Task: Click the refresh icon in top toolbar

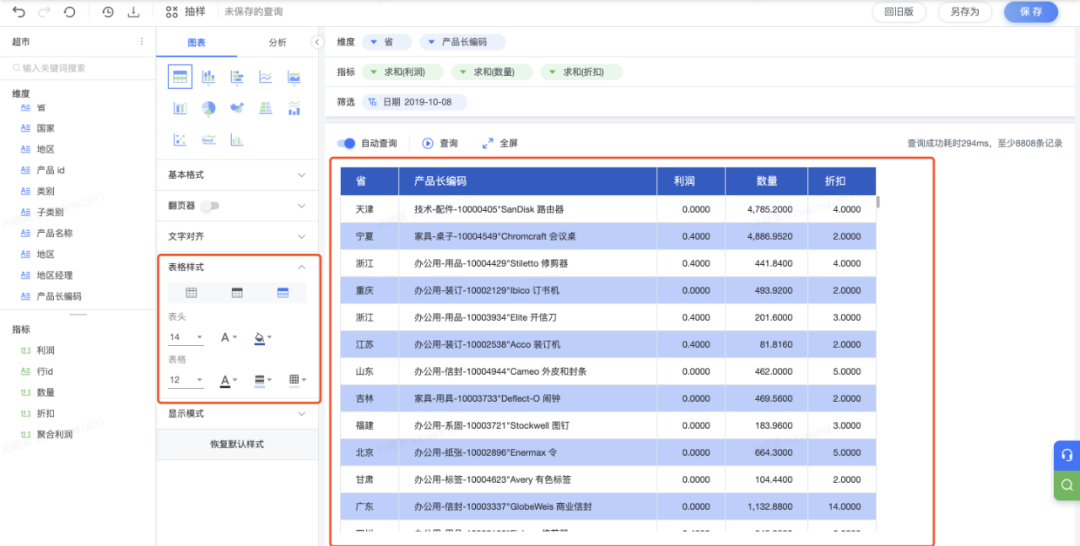Action: click(x=69, y=12)
